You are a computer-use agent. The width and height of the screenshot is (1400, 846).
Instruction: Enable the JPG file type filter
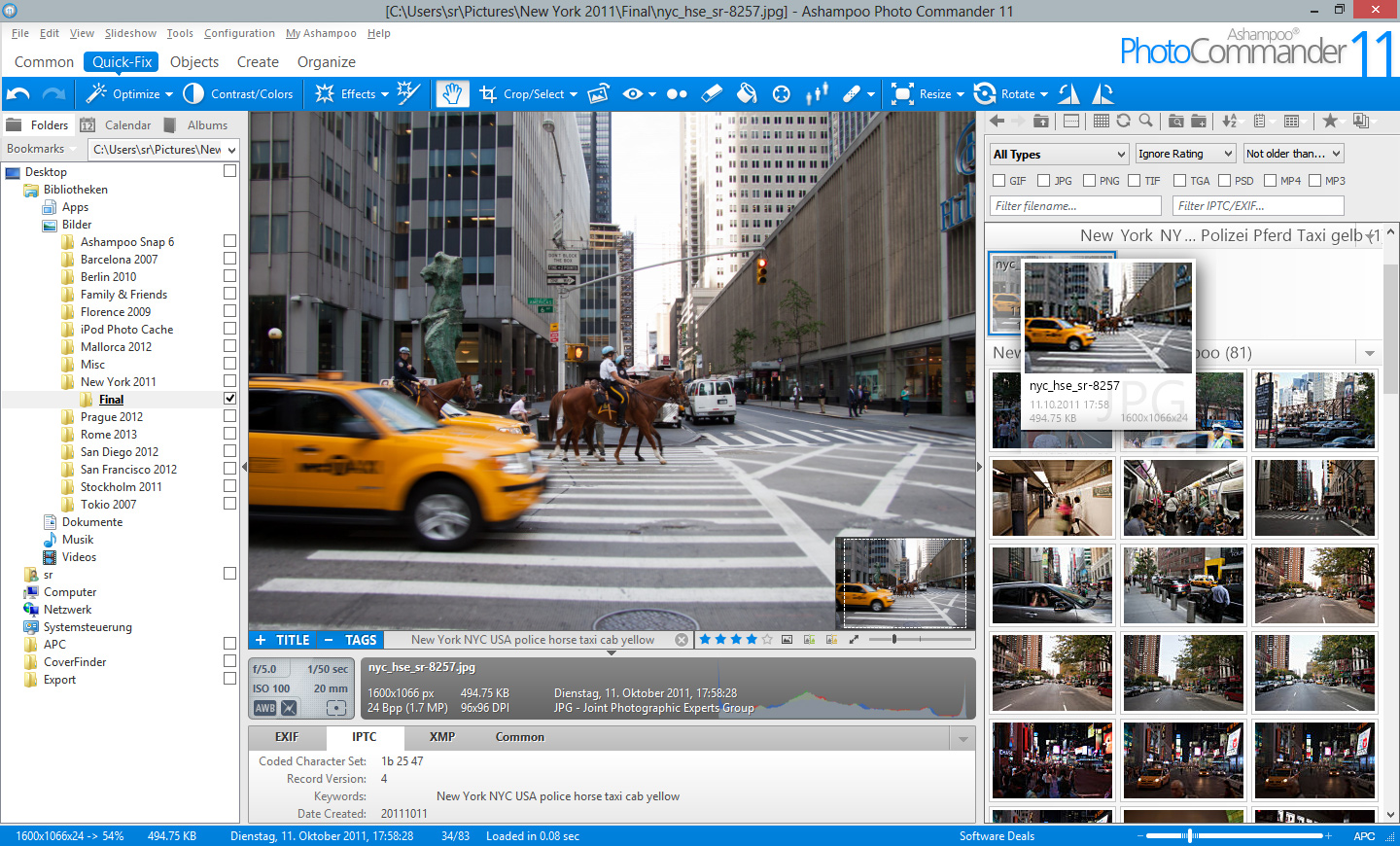pos(1044,181)
